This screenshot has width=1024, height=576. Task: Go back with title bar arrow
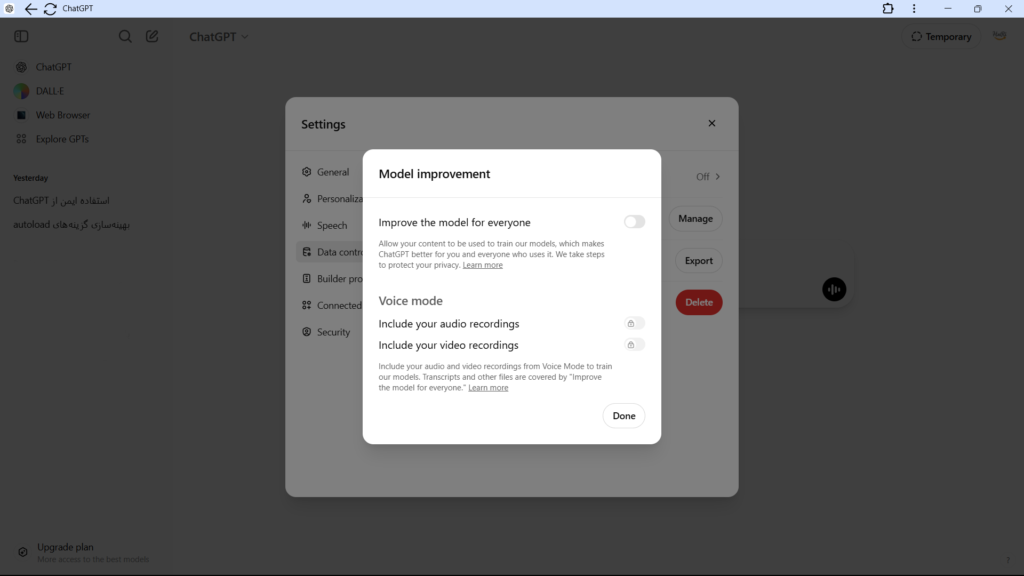31,9
